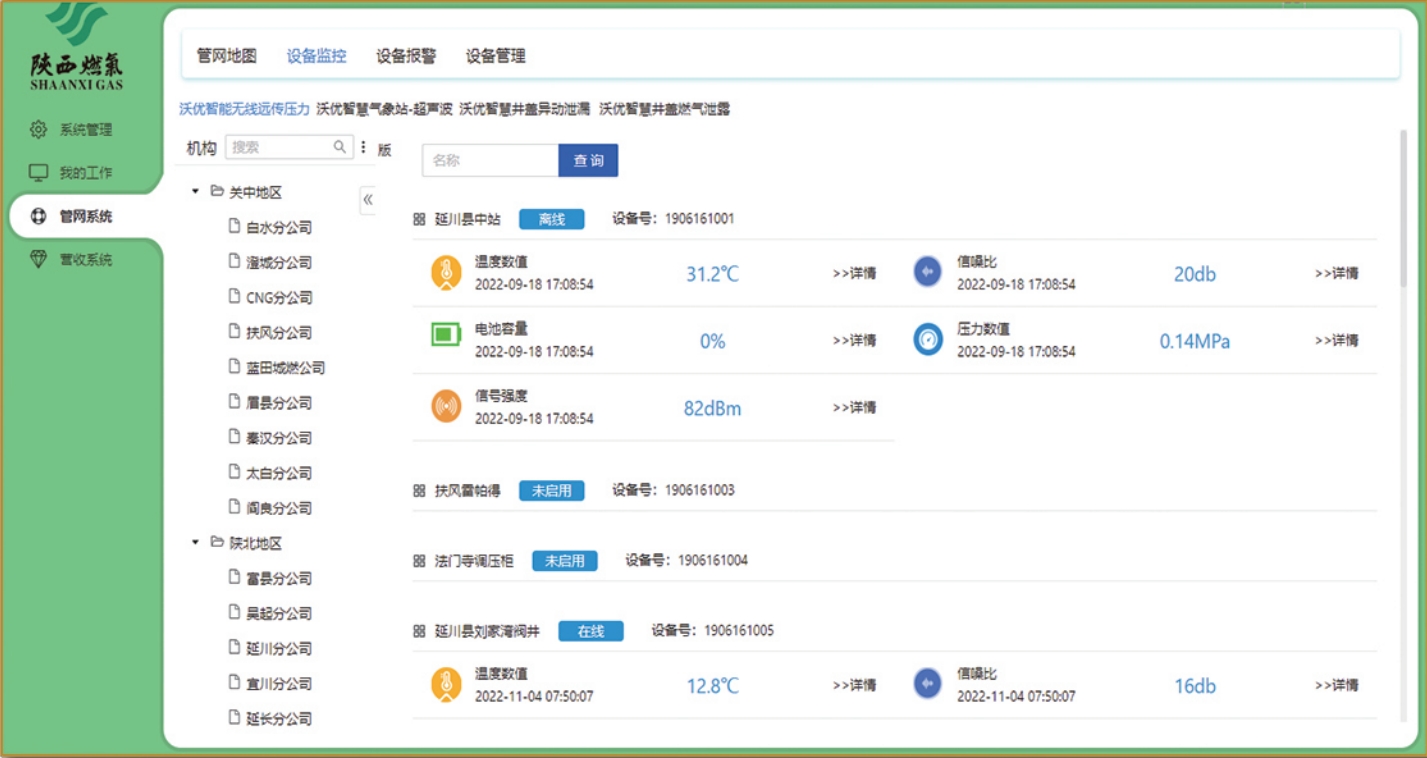Image resolution: width=1427 pixels, height=758 pixels.
Task: Click the 在线 badge of 延川县刘家湾阀井
Action: (591, 631)
